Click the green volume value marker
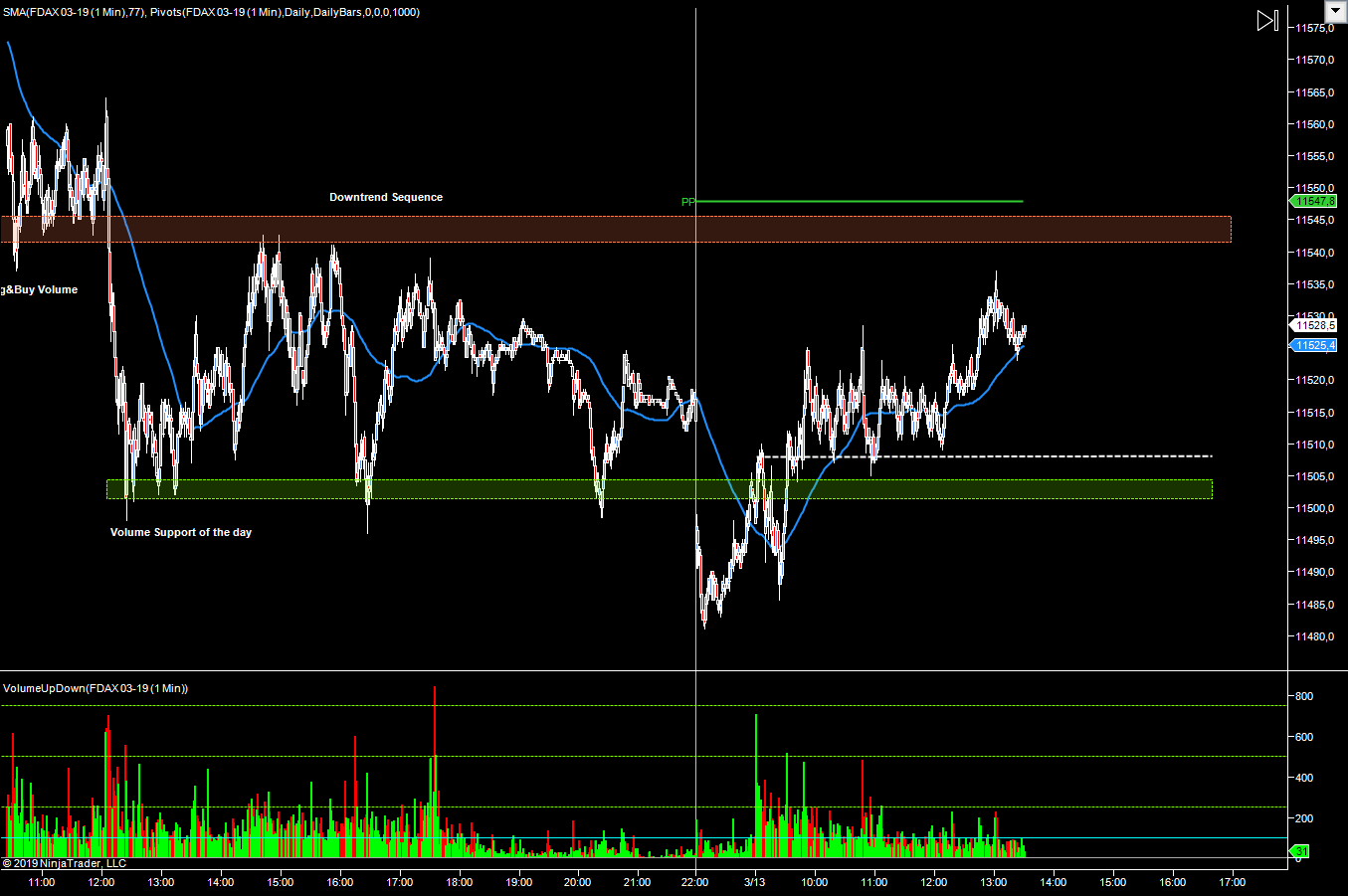The image size is (1348, 896). click(x=1300, y=851)
